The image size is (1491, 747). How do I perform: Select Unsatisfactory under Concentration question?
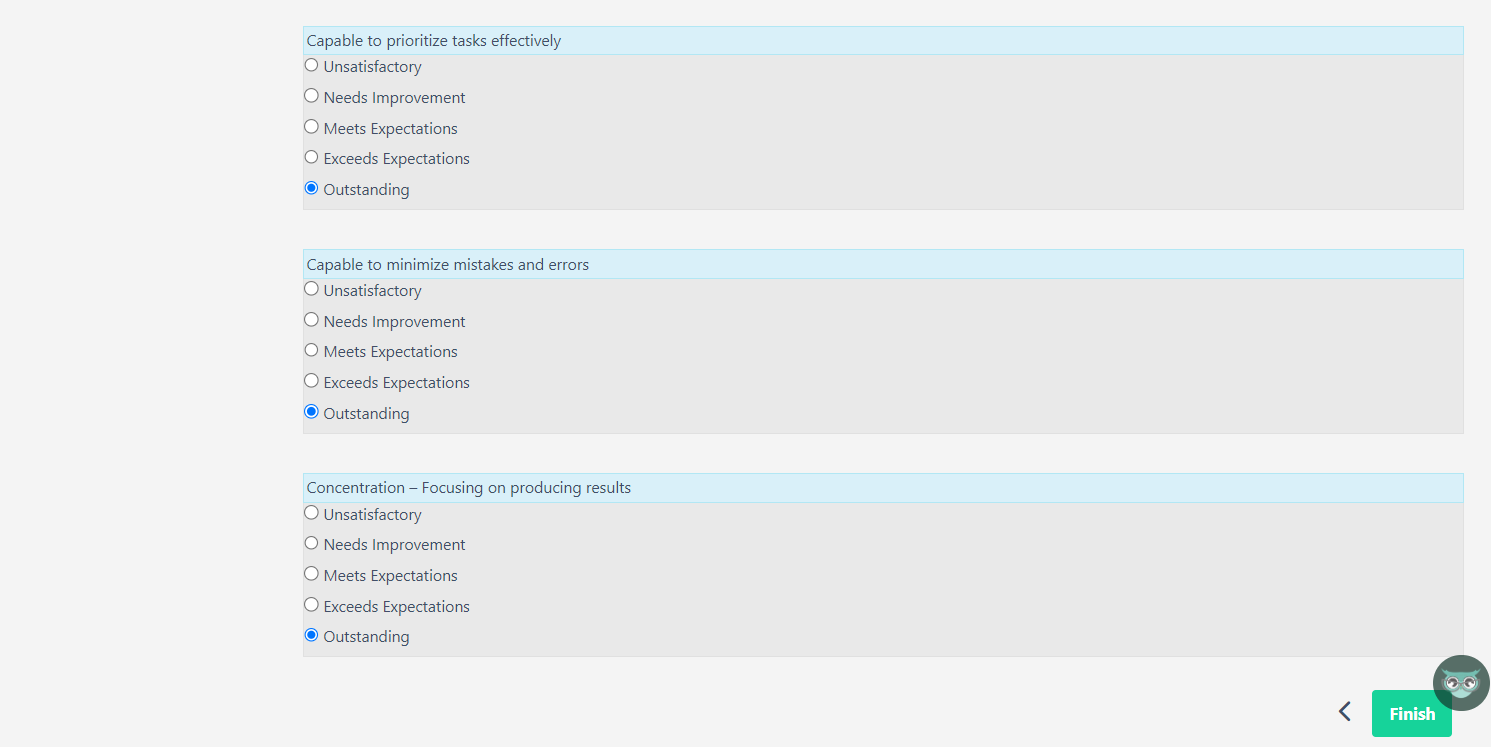click(x=312, y=513)
